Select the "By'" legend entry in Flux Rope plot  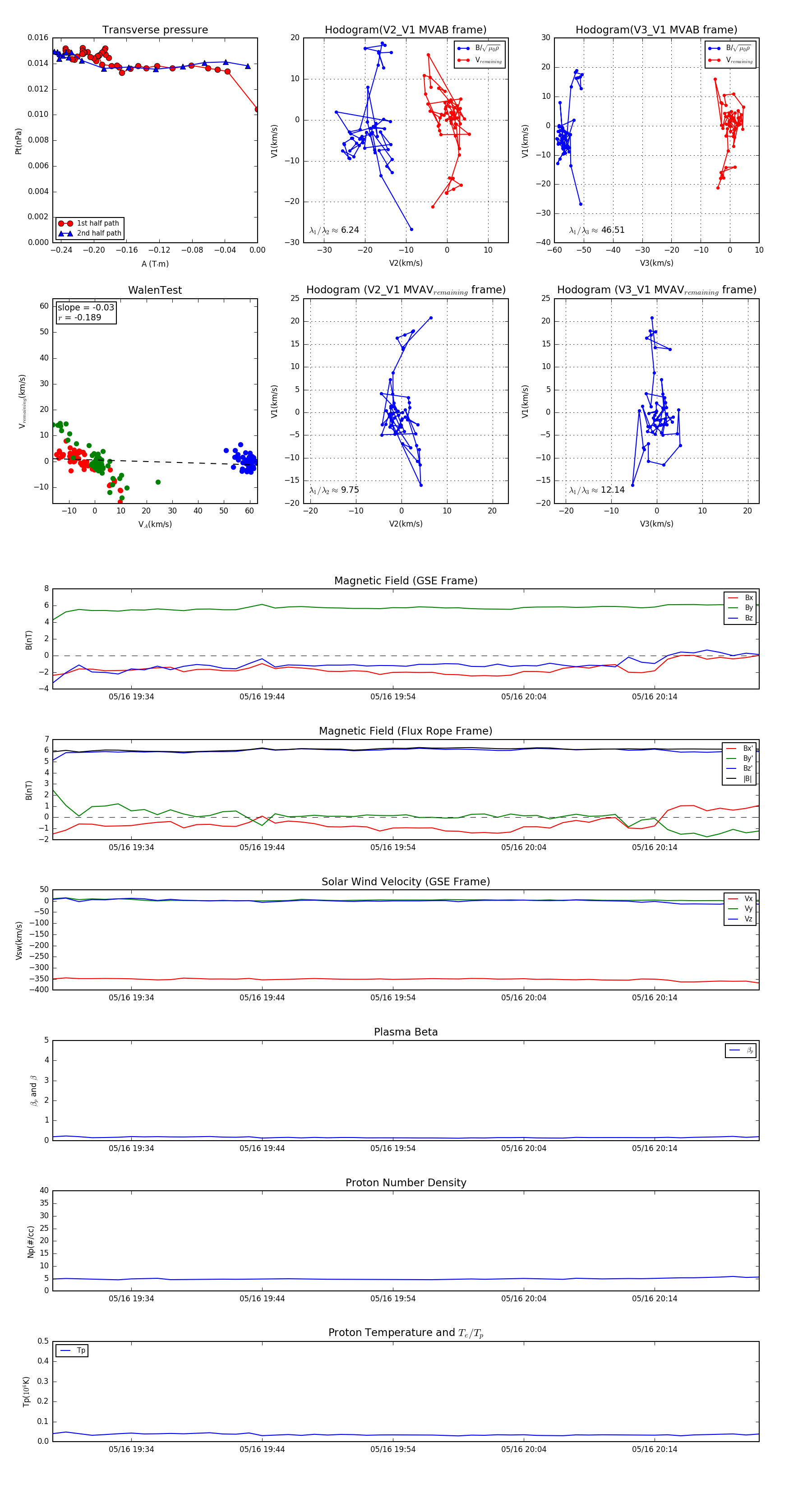pos(739,758)
